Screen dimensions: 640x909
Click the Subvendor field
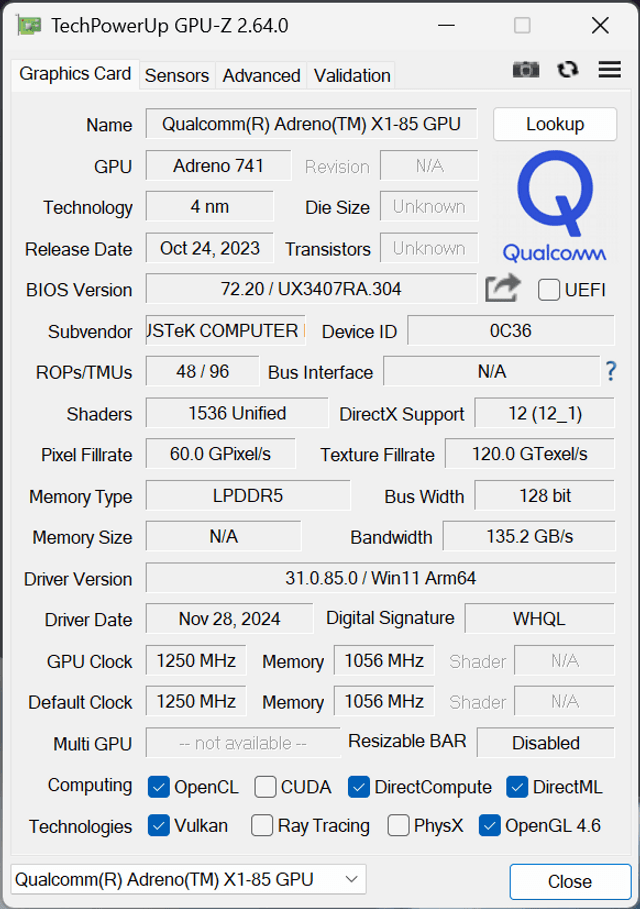pyautogui.click(x=226, y=330)
